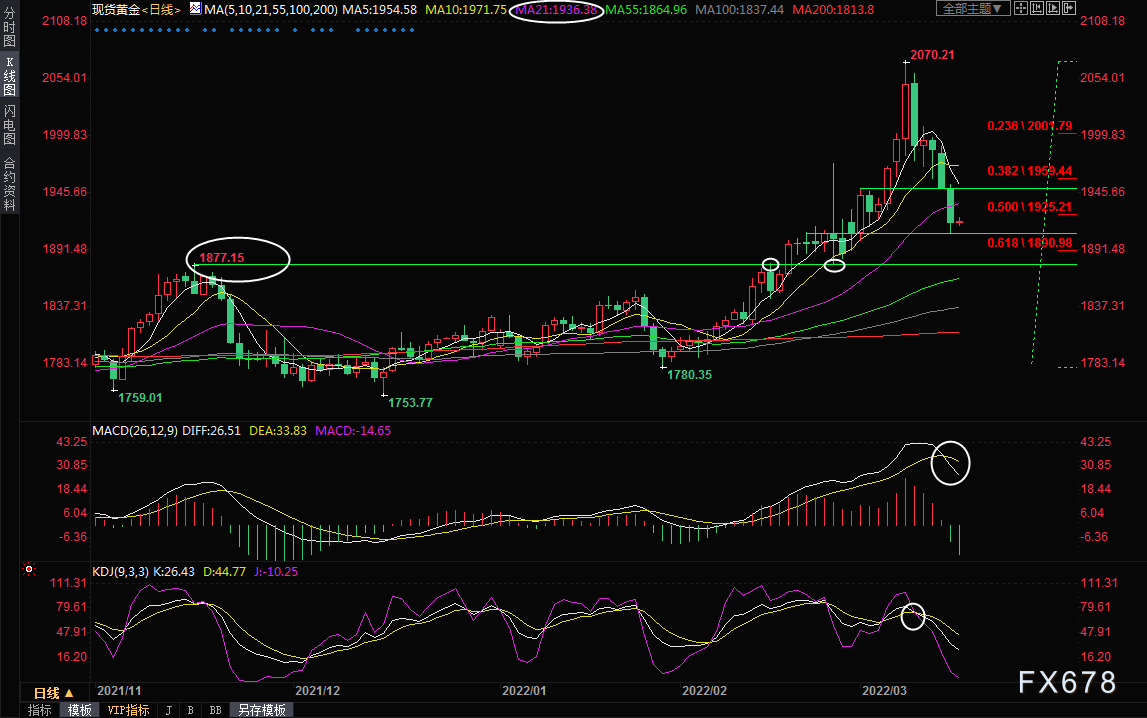Click the D:44.77 value

pos(225,572)
